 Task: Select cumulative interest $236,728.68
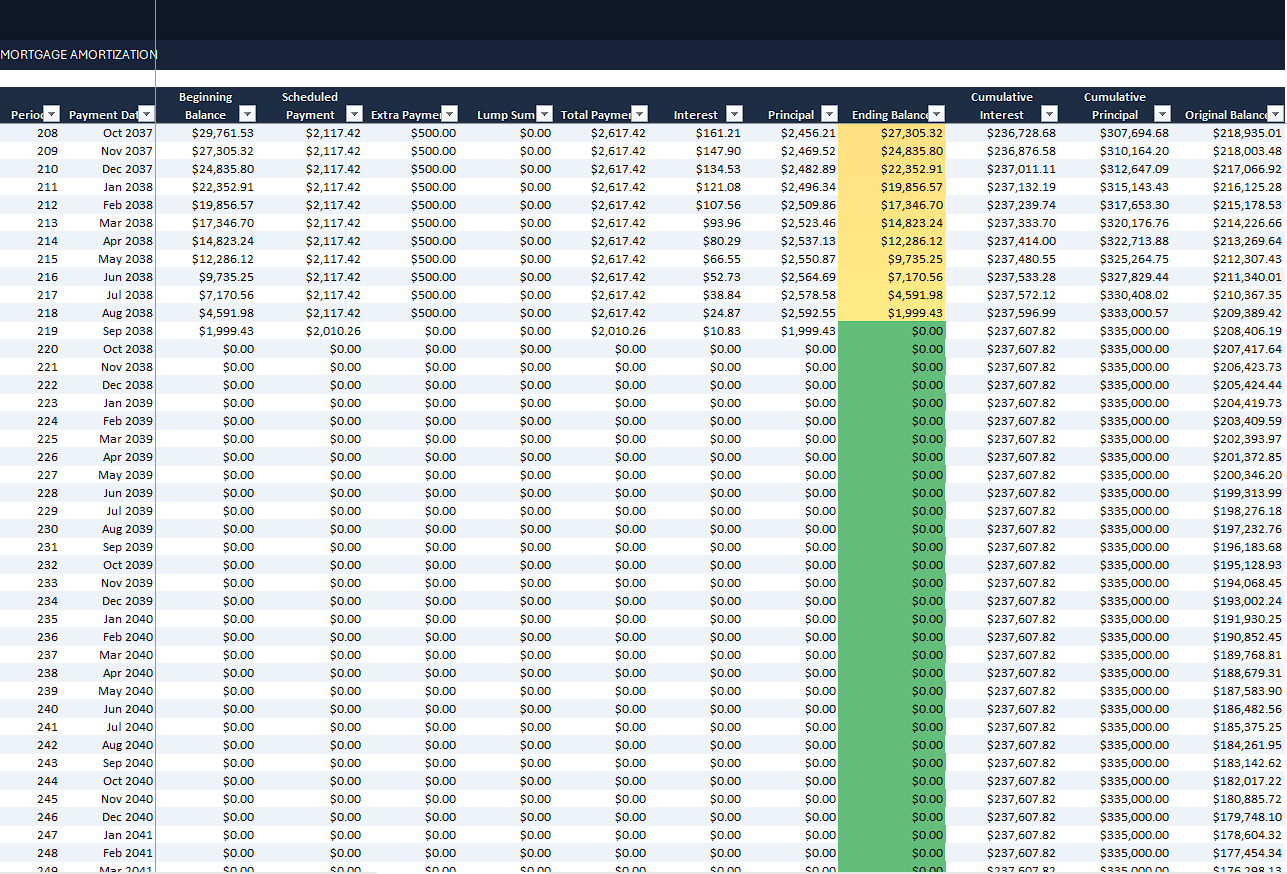[x=1020, y=133]
